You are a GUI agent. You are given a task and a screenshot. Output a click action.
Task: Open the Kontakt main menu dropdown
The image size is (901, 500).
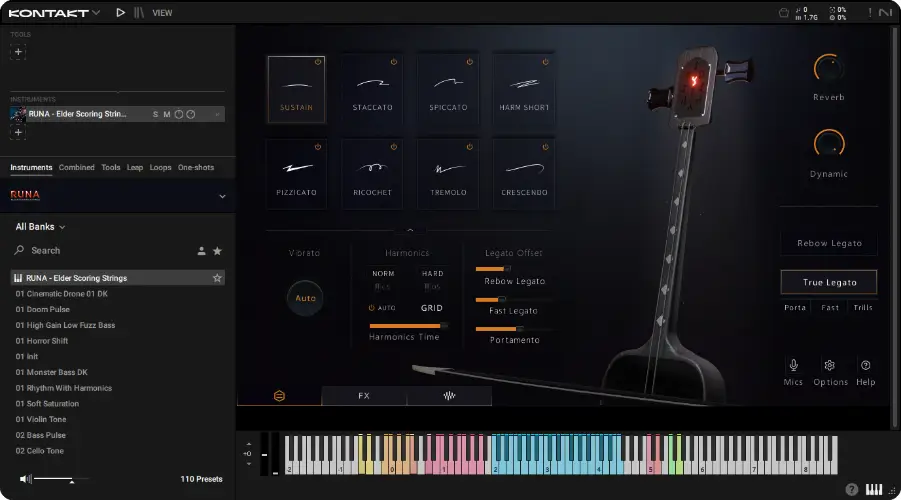54,13
